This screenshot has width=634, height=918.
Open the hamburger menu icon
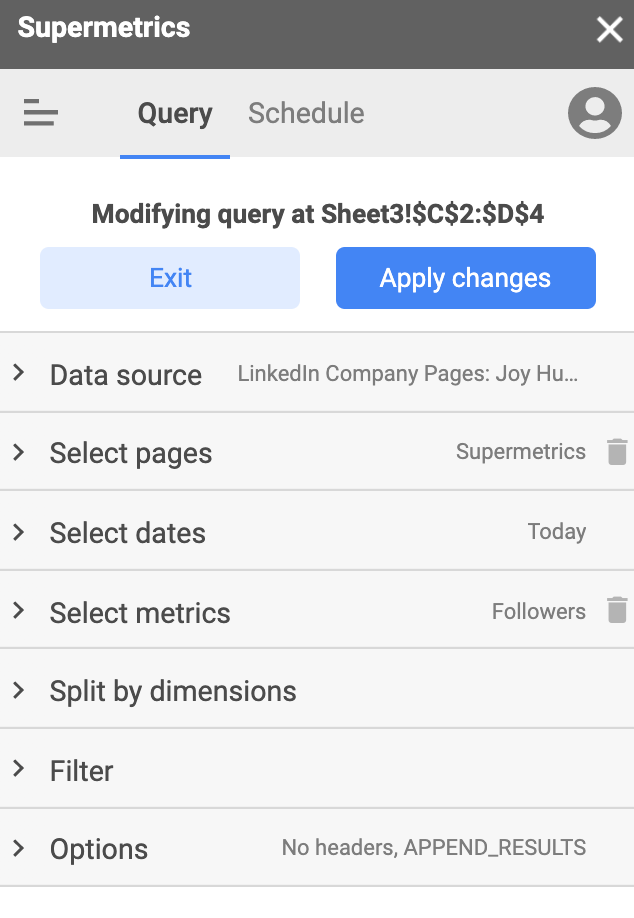click(x=41, y=114)
